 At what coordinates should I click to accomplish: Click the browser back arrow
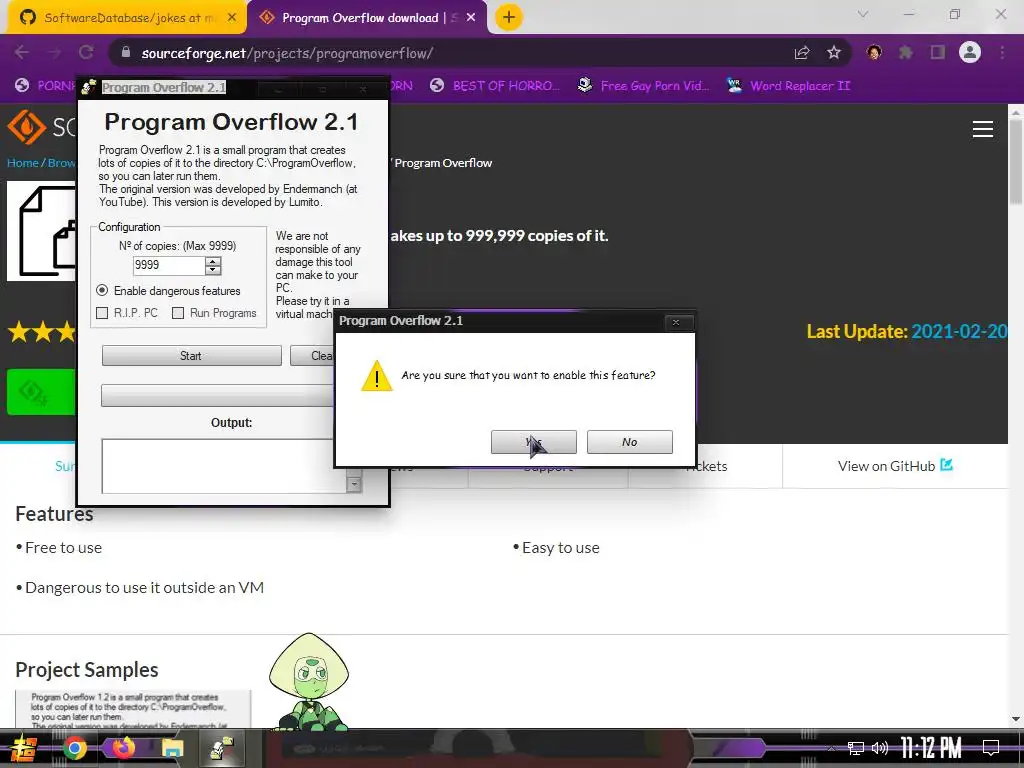[x=22, y=53]
